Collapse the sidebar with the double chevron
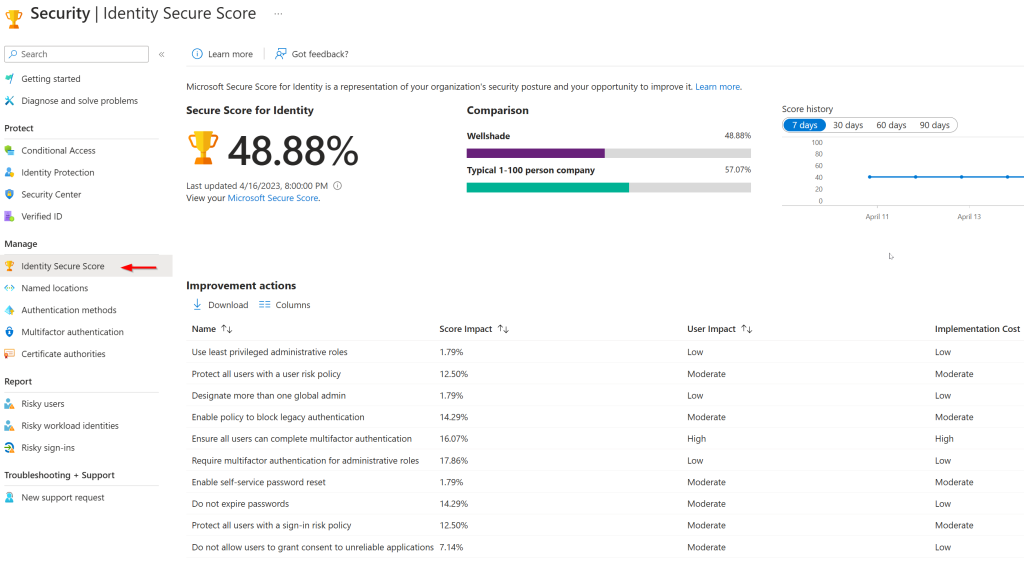The width and height of the screenshot is (1024, 566). (x=161, y=54)
